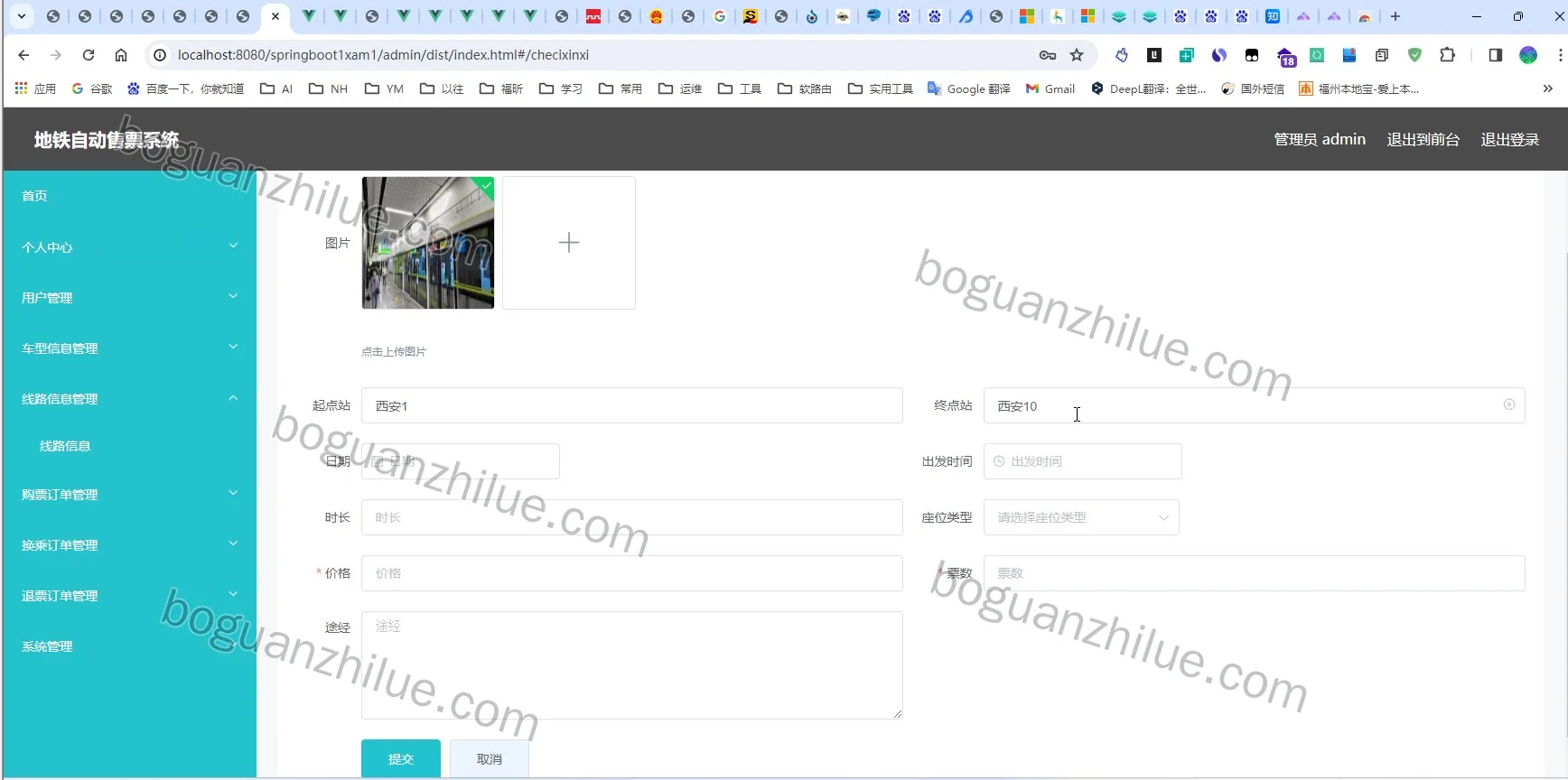Show more bookmarks with the overflow chevron
The height and width of the screenshot is (780, 1568).
coord(1548,88)
